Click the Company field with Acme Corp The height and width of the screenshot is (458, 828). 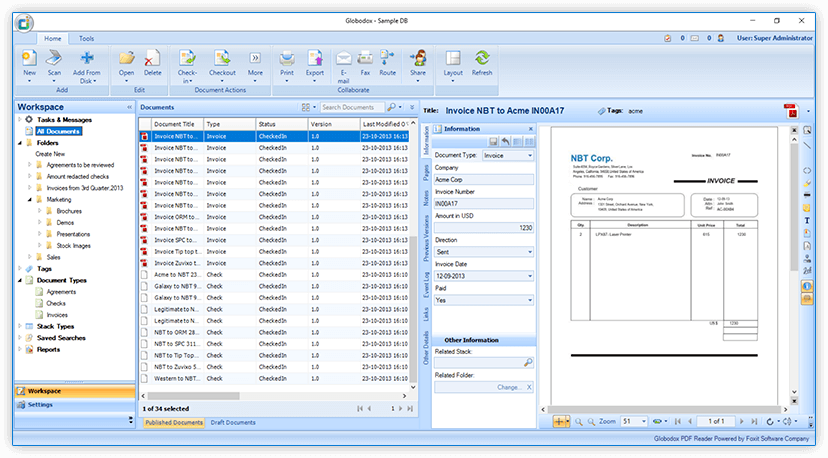(483, 180)
